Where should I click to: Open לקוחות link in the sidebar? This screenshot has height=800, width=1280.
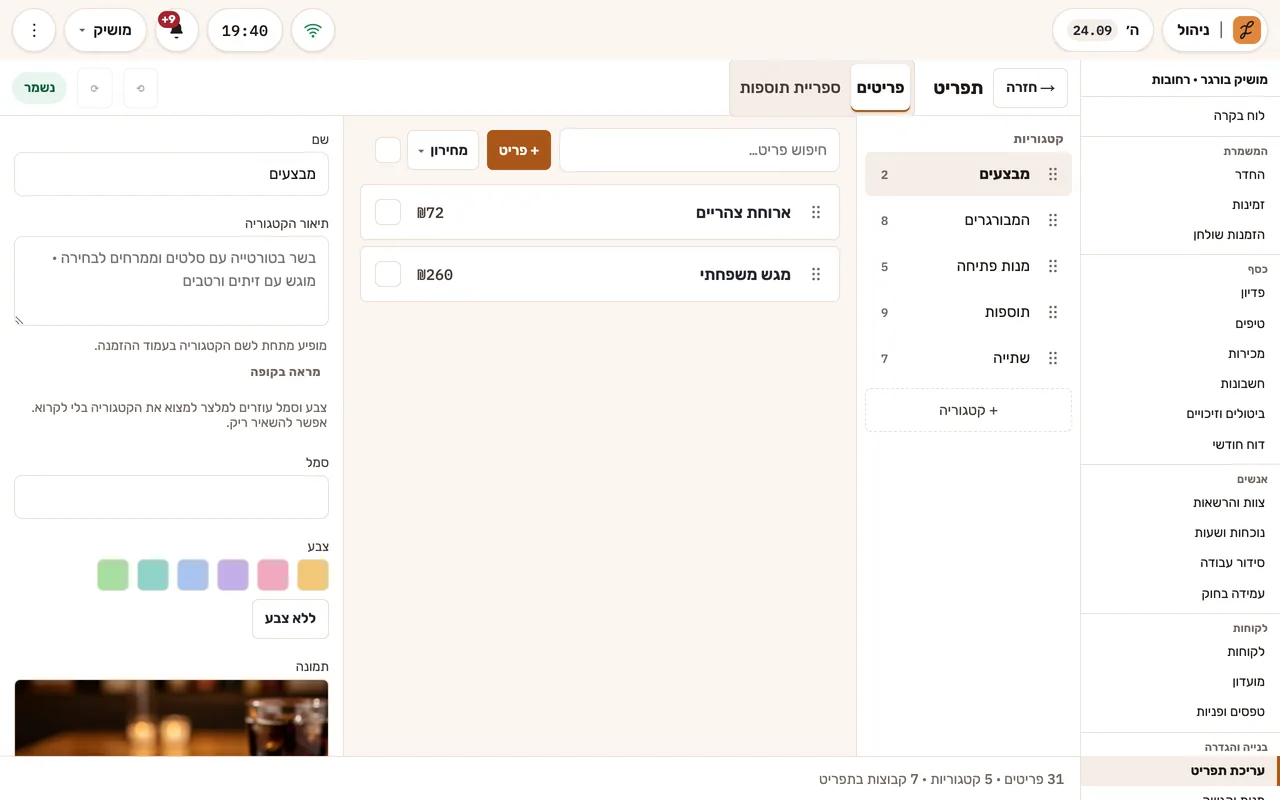1180,652
